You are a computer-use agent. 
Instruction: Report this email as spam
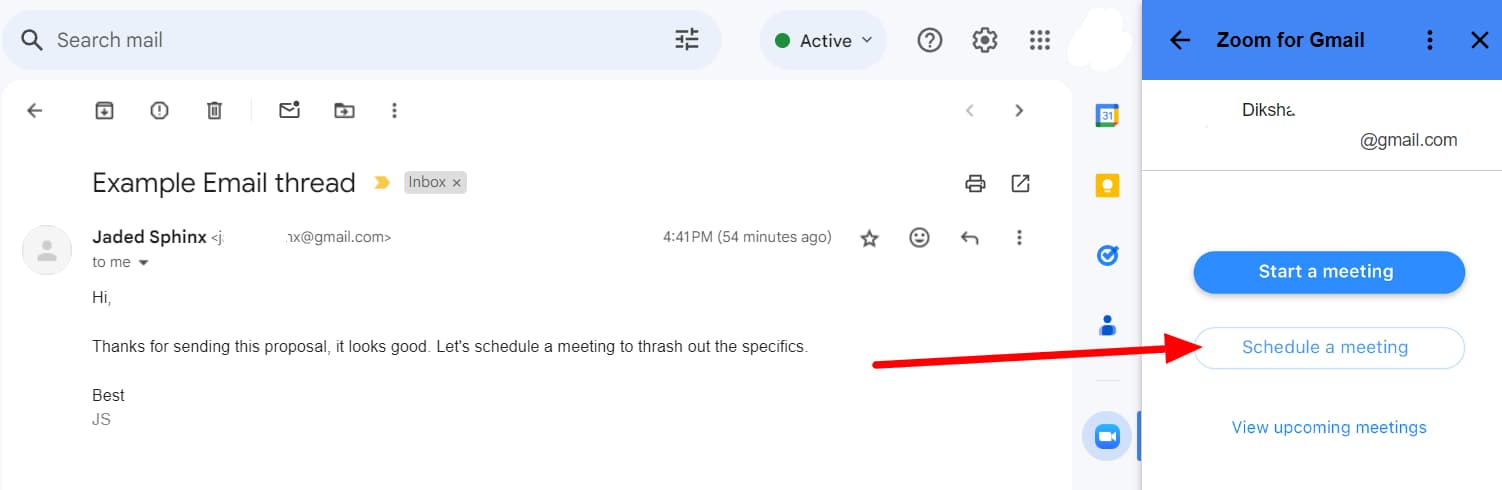coord(159,110)
